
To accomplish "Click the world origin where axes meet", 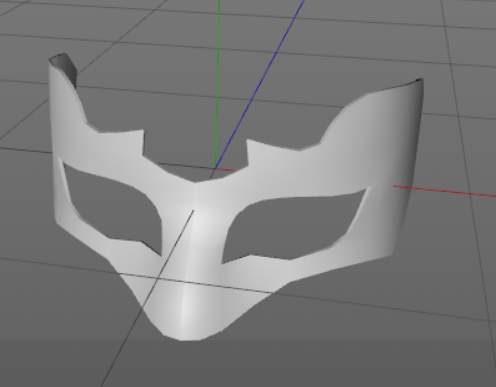I will pyautogui.click(x=216, y=168).
